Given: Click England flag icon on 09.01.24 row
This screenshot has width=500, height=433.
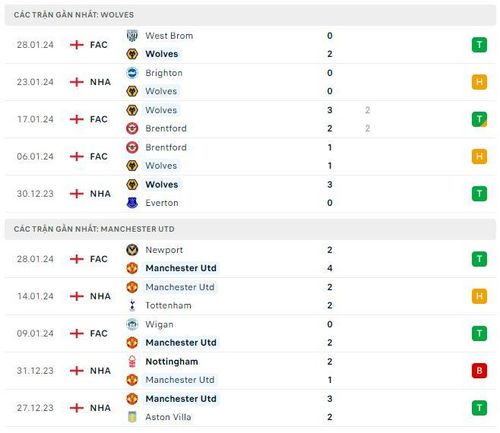Looking at the screenshot, I should [77, 333].
